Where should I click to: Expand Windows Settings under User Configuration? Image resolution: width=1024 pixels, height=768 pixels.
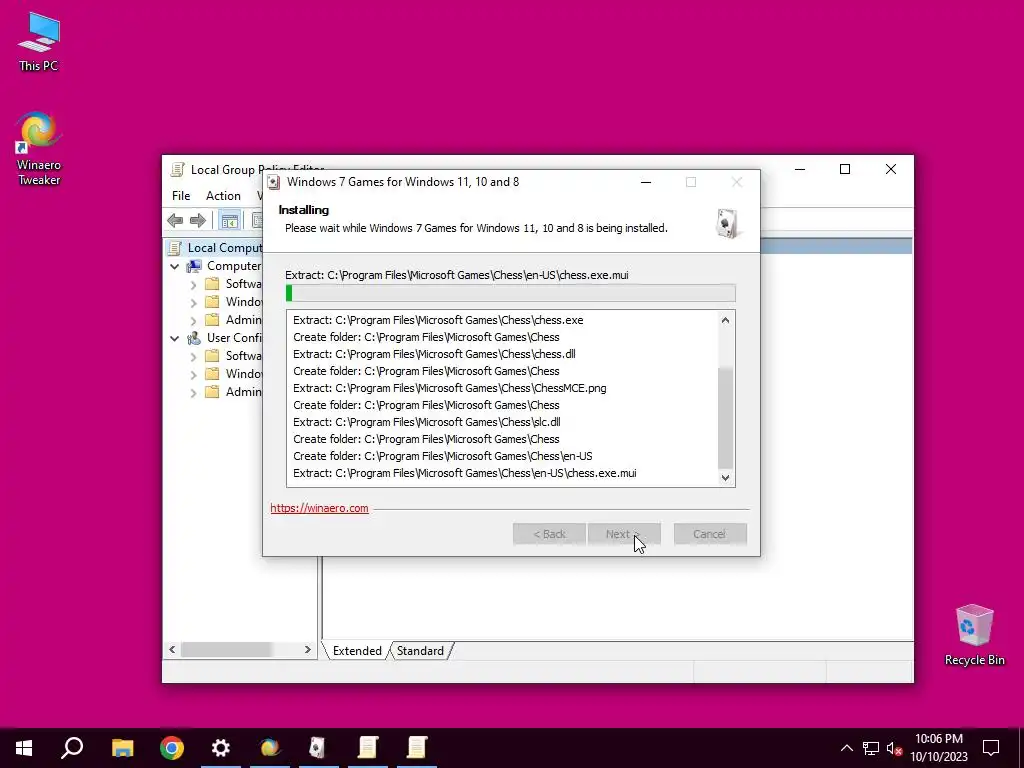point(193,375)
